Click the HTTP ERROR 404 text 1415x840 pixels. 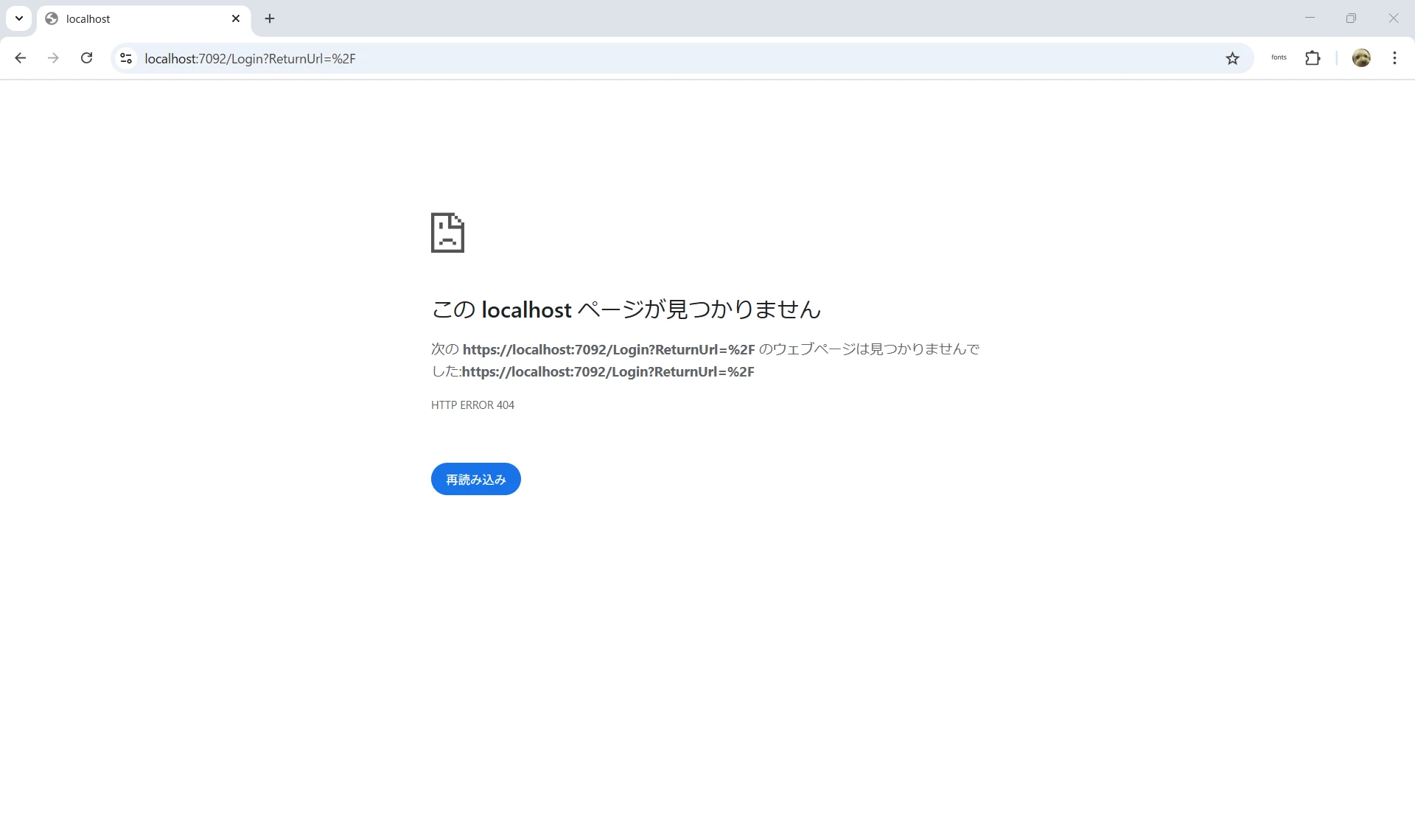[472, 405]
